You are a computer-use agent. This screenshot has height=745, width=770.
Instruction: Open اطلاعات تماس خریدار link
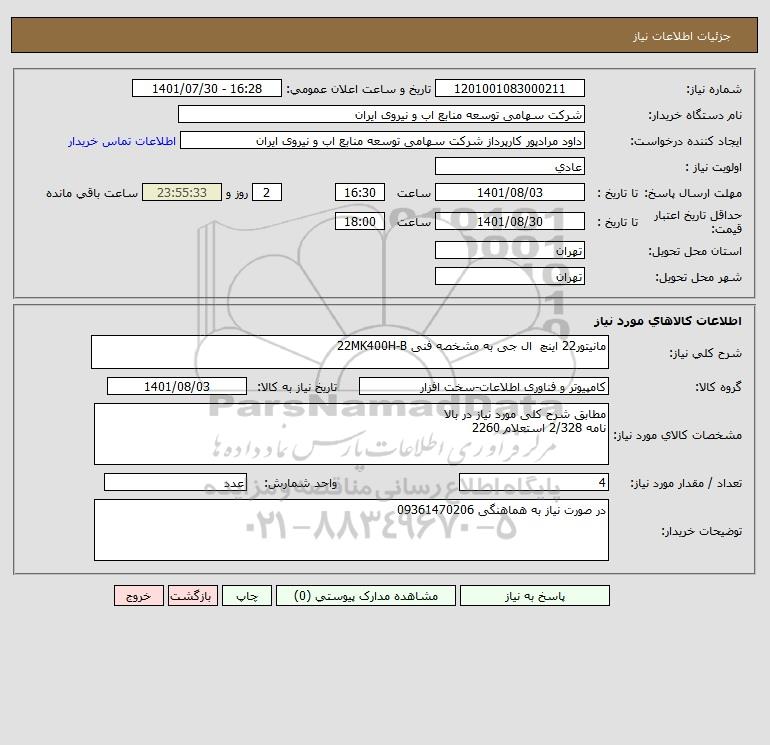click(122, 141)
